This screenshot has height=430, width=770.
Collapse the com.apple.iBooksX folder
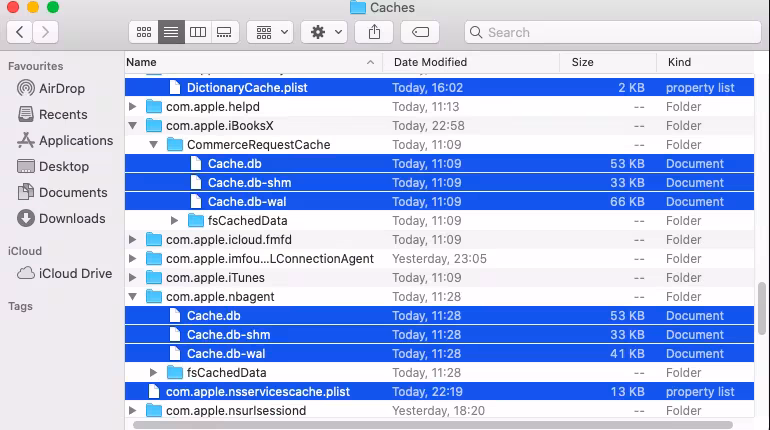132,126
